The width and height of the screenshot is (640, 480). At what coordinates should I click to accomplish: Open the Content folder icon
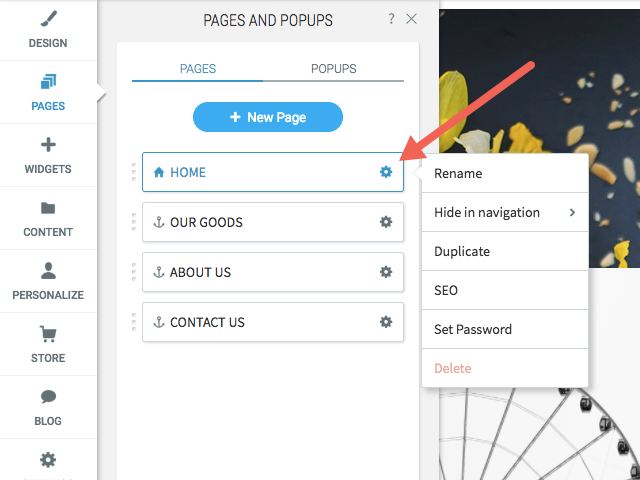[48, 208]
